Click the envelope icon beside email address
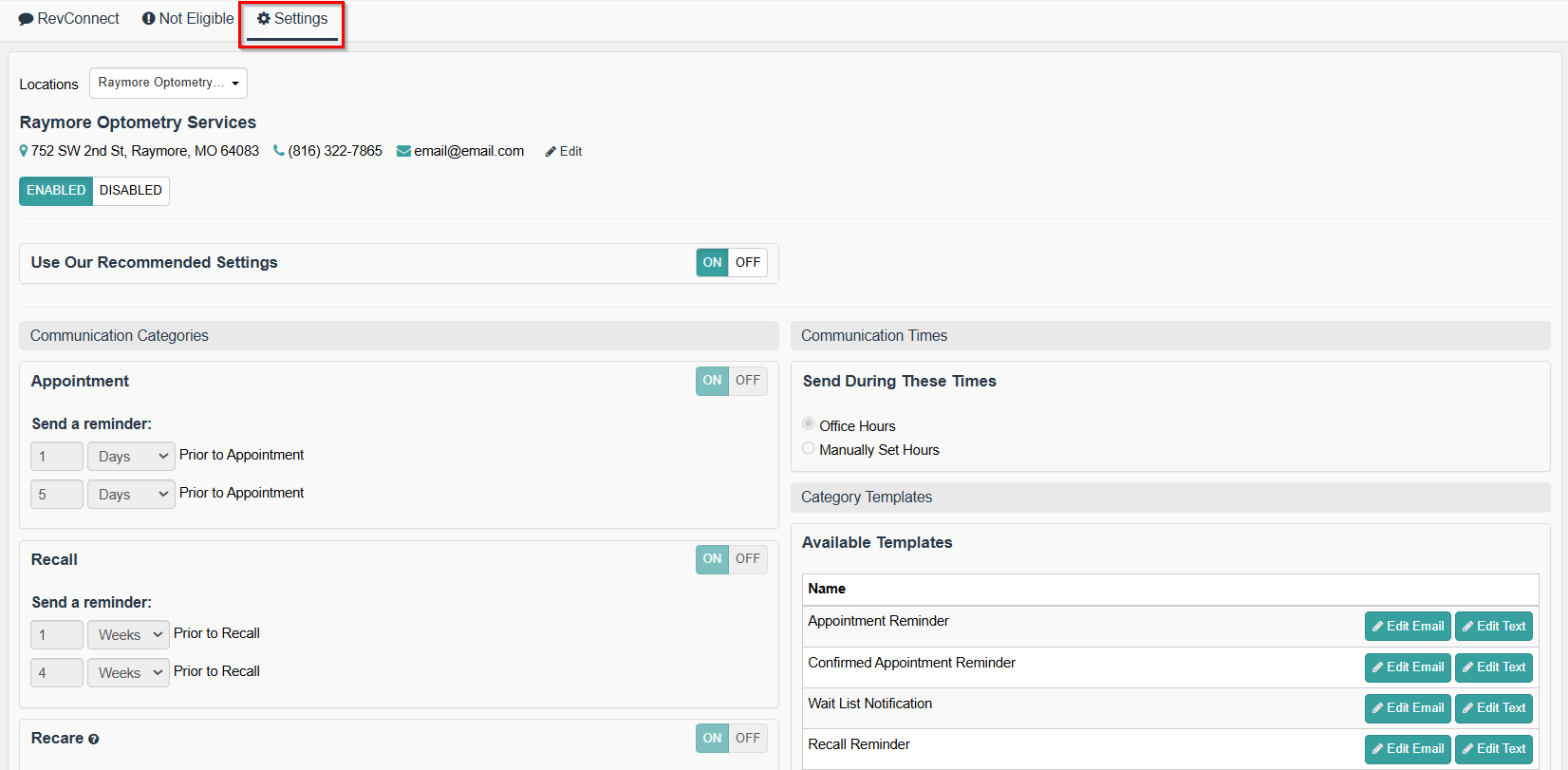 click(x=403, y=151)
